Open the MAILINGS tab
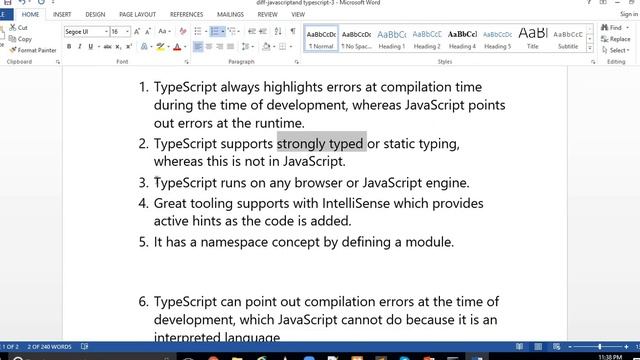Image resolution: width=640 pixels, height=360 pixels. pyautogui.click(x=230, y=14)
